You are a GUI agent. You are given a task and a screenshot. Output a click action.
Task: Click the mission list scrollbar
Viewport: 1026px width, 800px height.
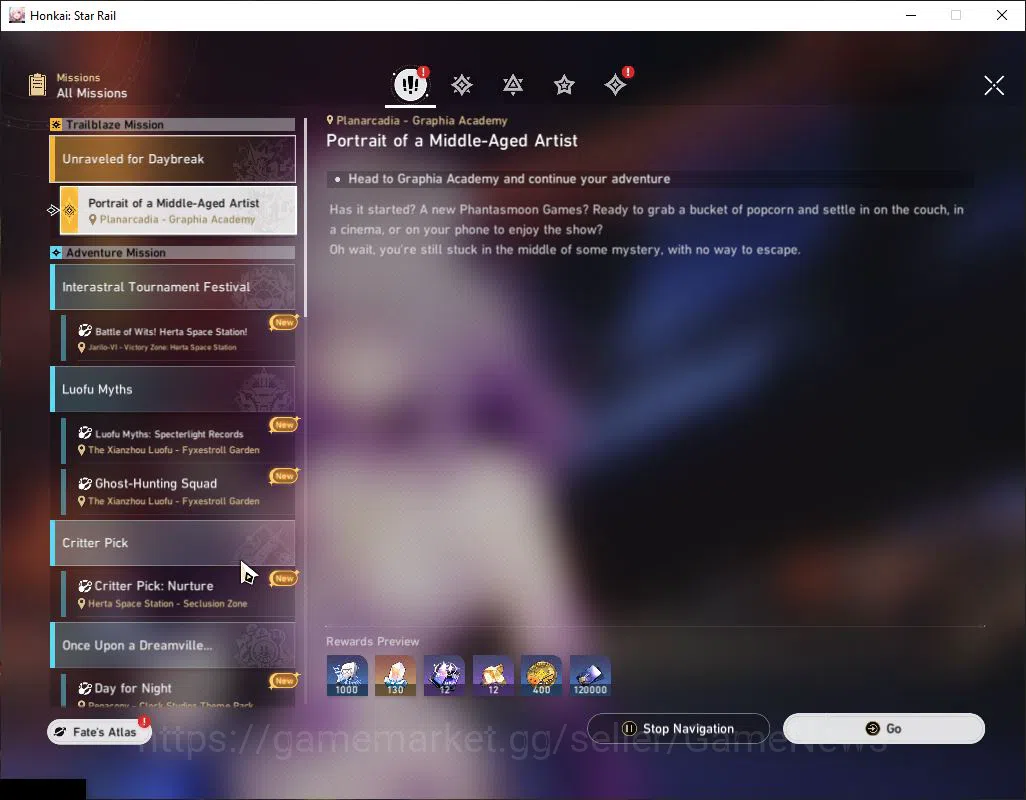(x=306, y=218)
